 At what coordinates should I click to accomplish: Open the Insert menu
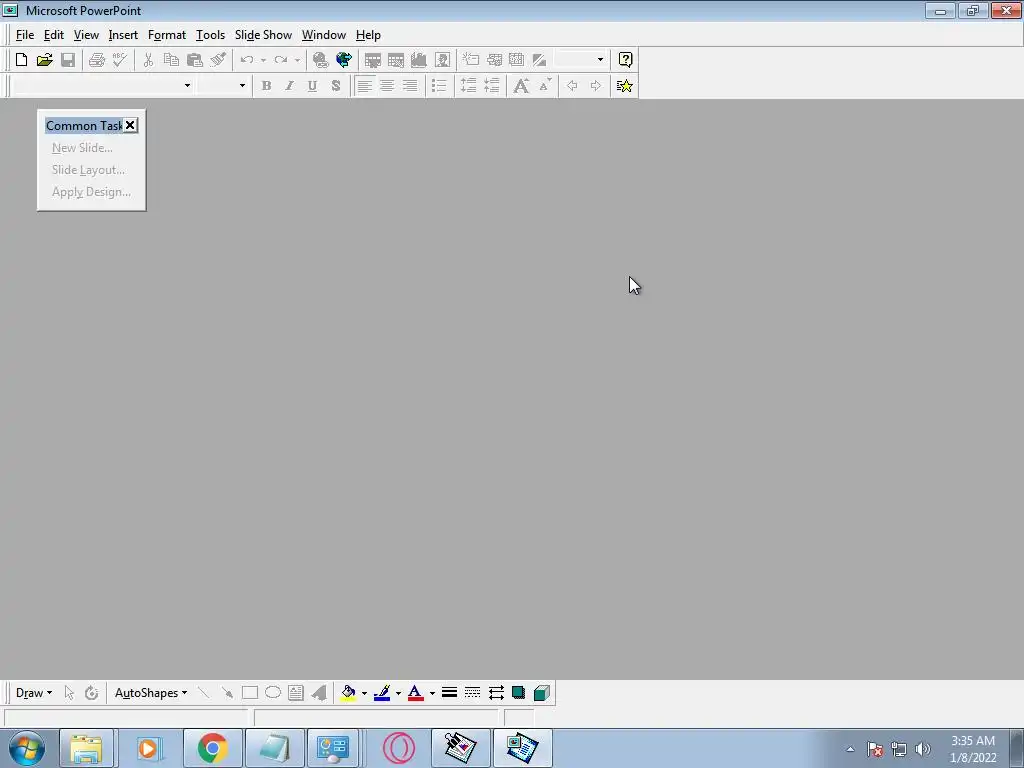tap(123, 35)
